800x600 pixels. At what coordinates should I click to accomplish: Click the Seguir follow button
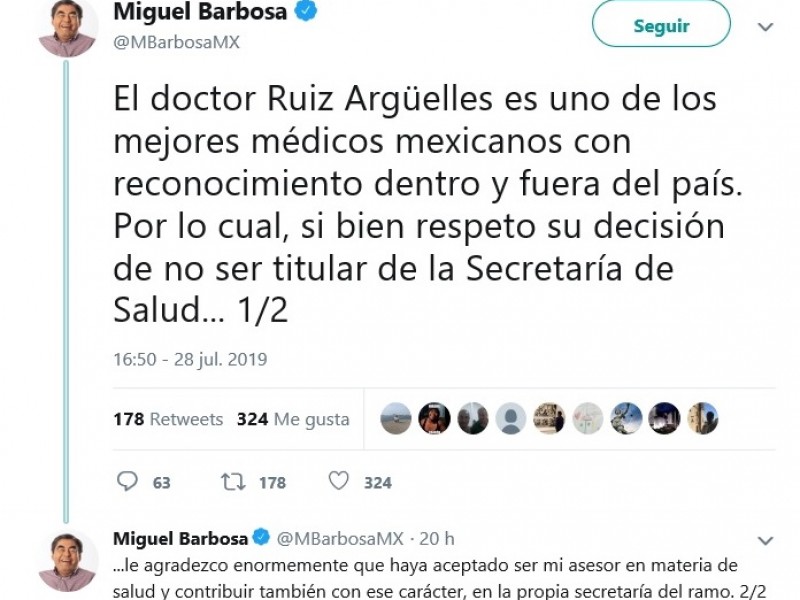(661, 24)
